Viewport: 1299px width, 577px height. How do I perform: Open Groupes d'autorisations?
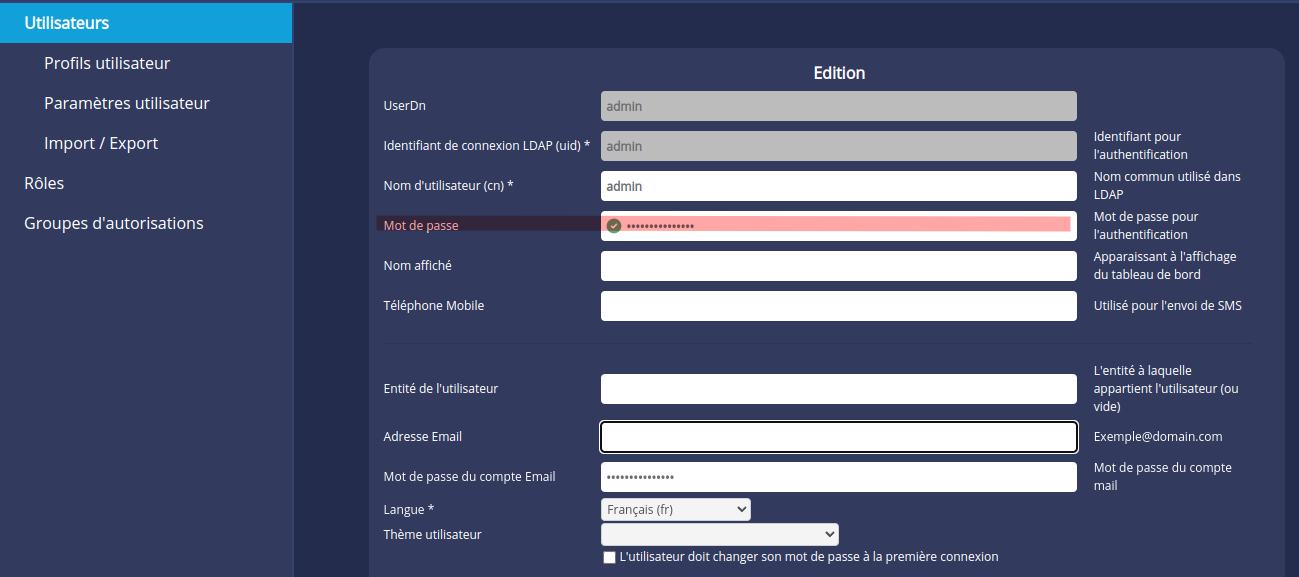[114, 222]
